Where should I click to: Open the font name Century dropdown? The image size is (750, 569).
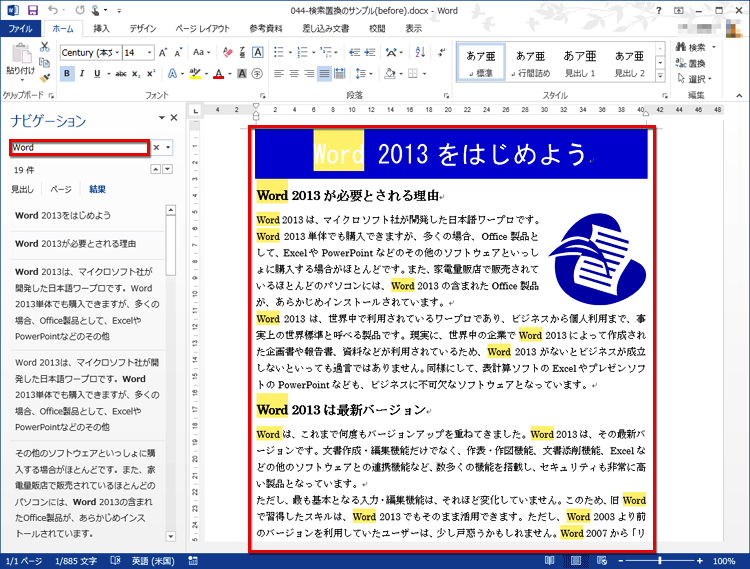tap(117, 53)
